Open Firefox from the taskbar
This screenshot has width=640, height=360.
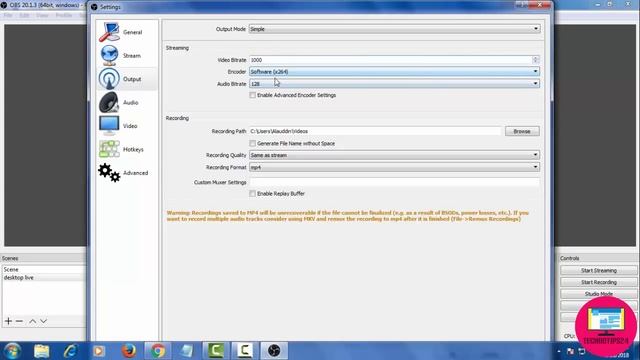click(x=129, y=351)
